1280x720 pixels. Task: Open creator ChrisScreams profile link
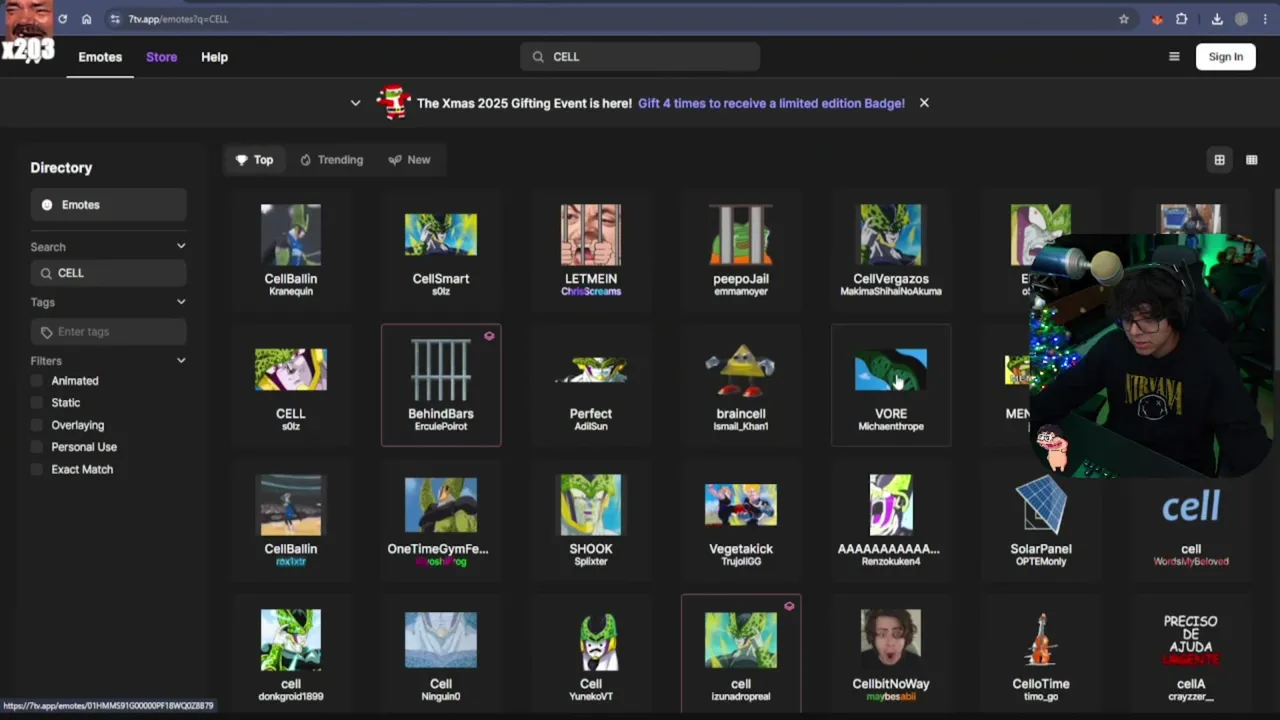tap(591, 292)
